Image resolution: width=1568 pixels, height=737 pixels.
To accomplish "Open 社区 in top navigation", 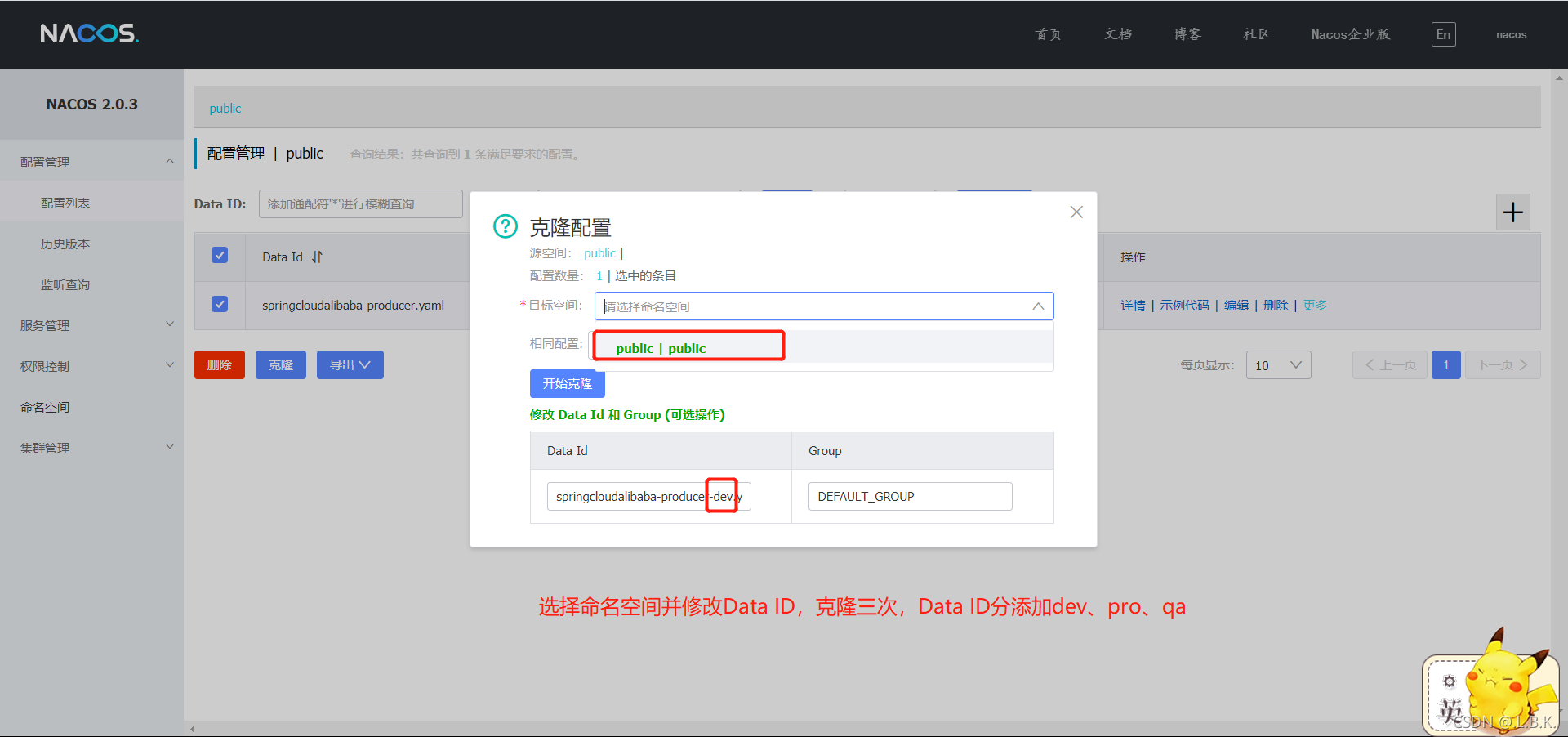I will [1256, 34].
